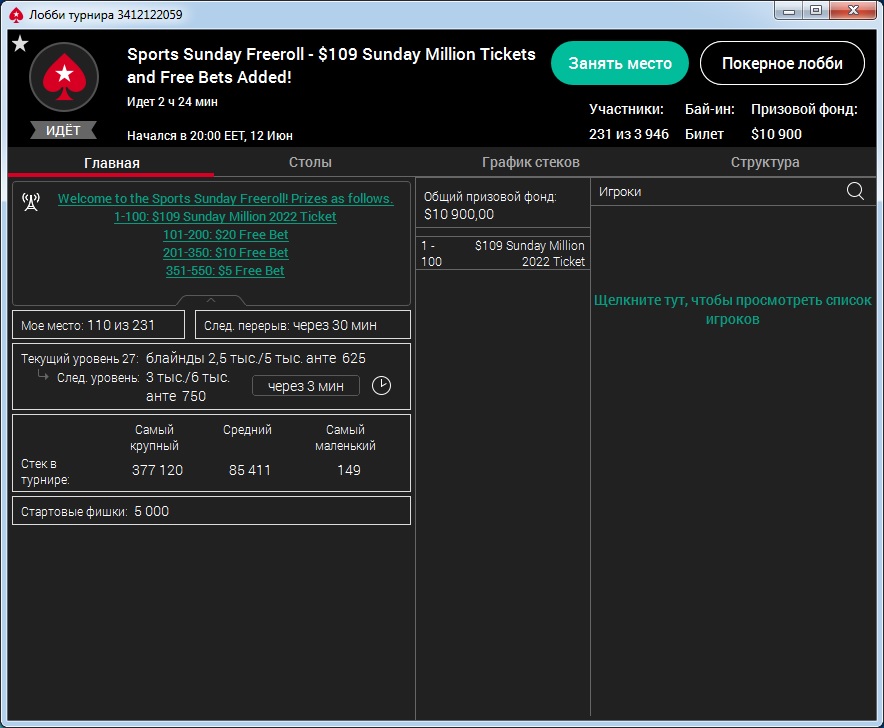Open the График стеков tab
The height and width of the screenshot is (728, 884).
pos(531,162)
